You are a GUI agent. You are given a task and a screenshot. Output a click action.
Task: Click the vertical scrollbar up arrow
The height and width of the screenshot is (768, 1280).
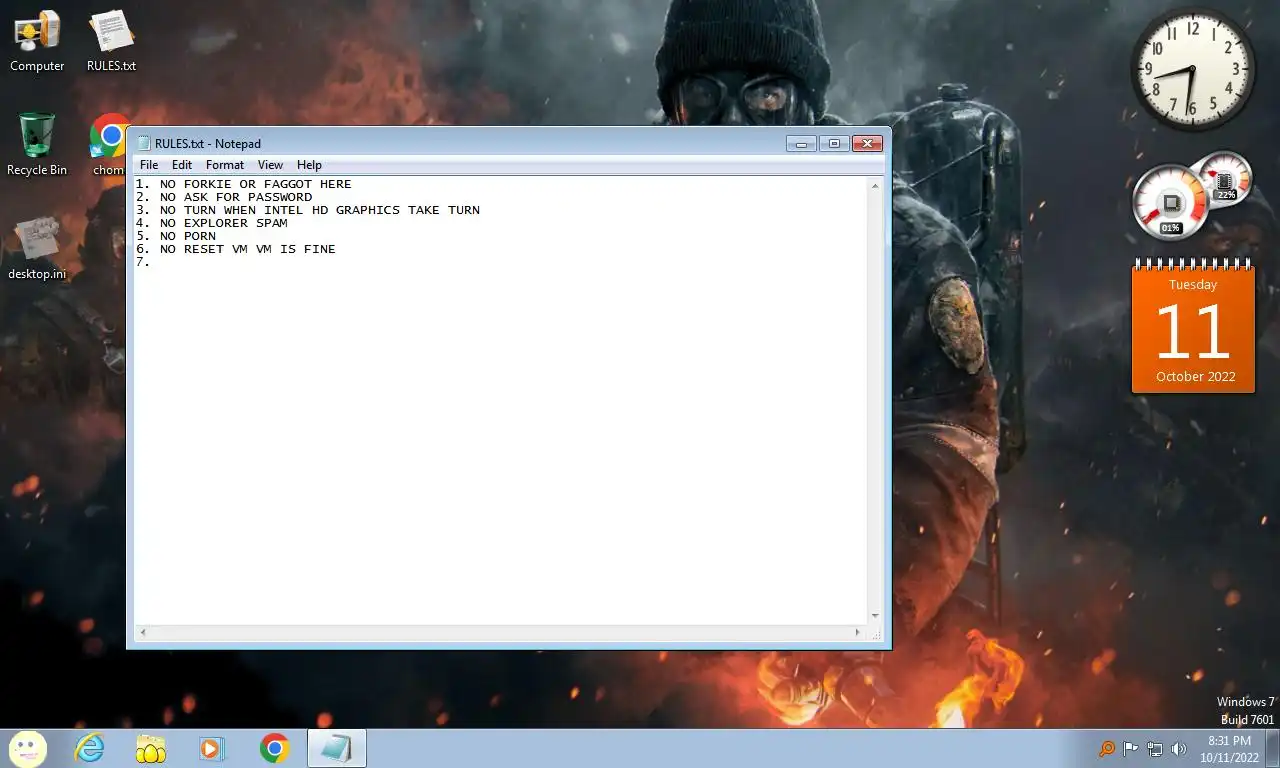click(x=876, y=186)
